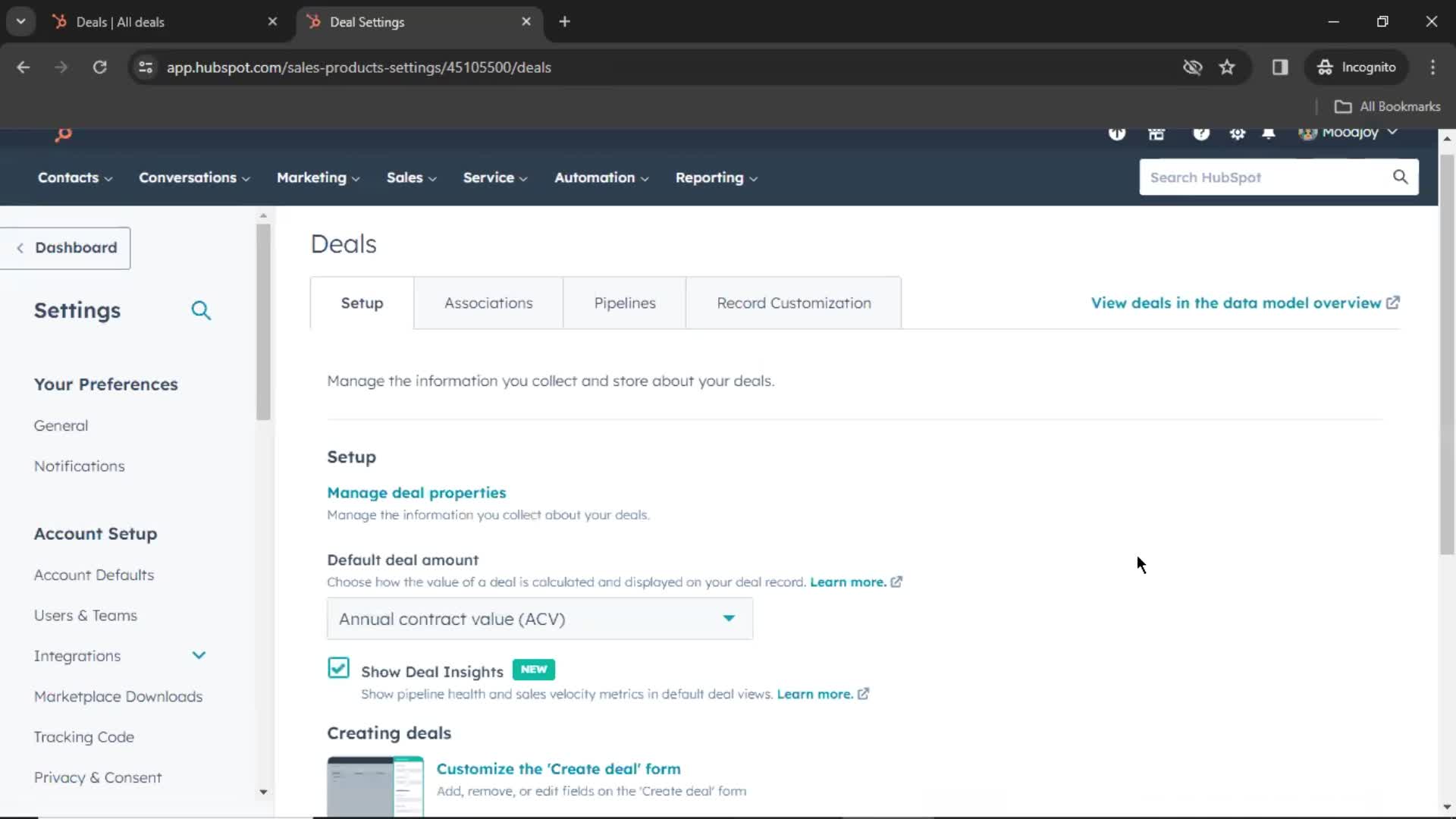Open the help question mark icon

click(x=1200, y=133)
